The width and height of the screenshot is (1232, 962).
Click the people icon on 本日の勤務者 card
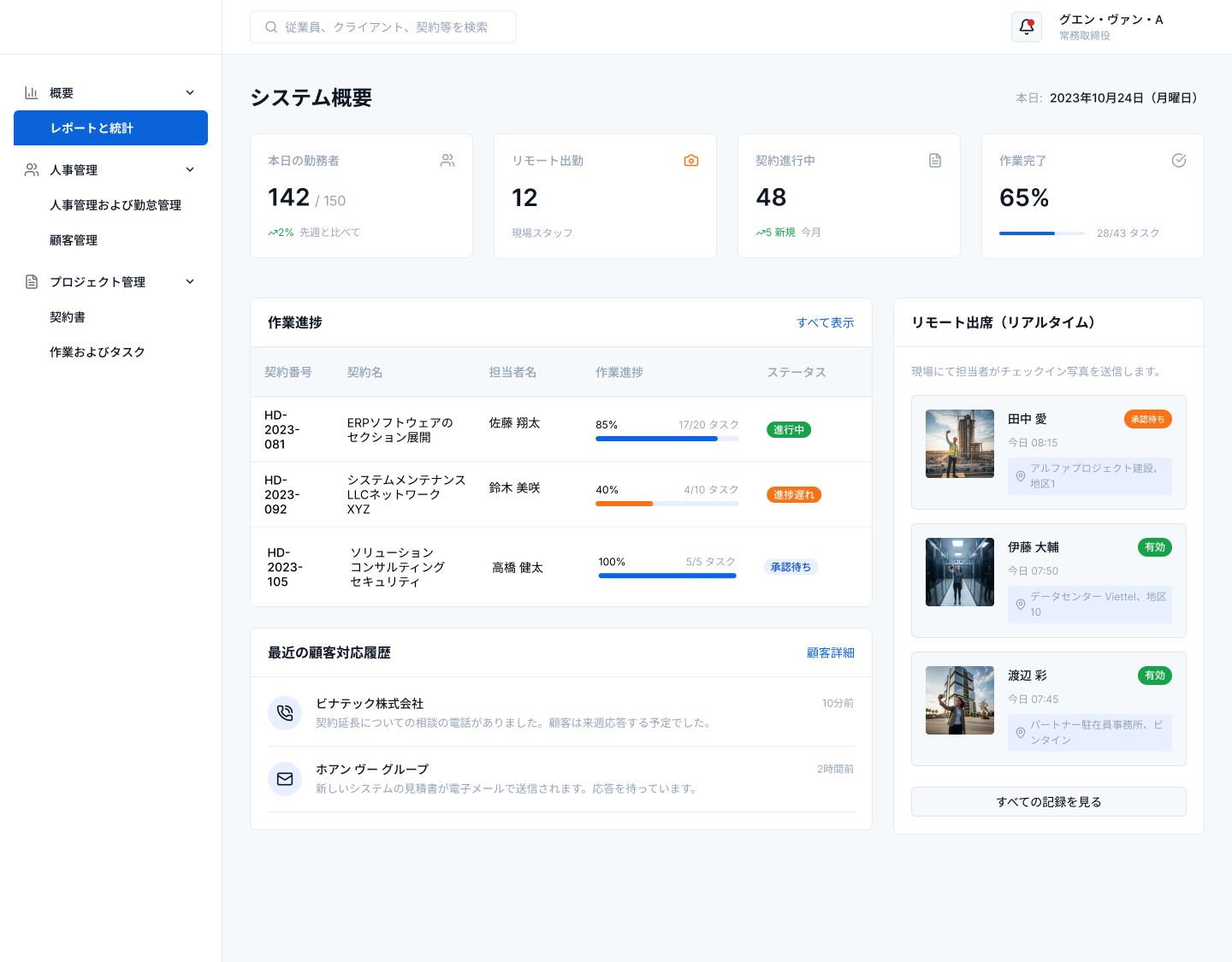coord(447,160)
